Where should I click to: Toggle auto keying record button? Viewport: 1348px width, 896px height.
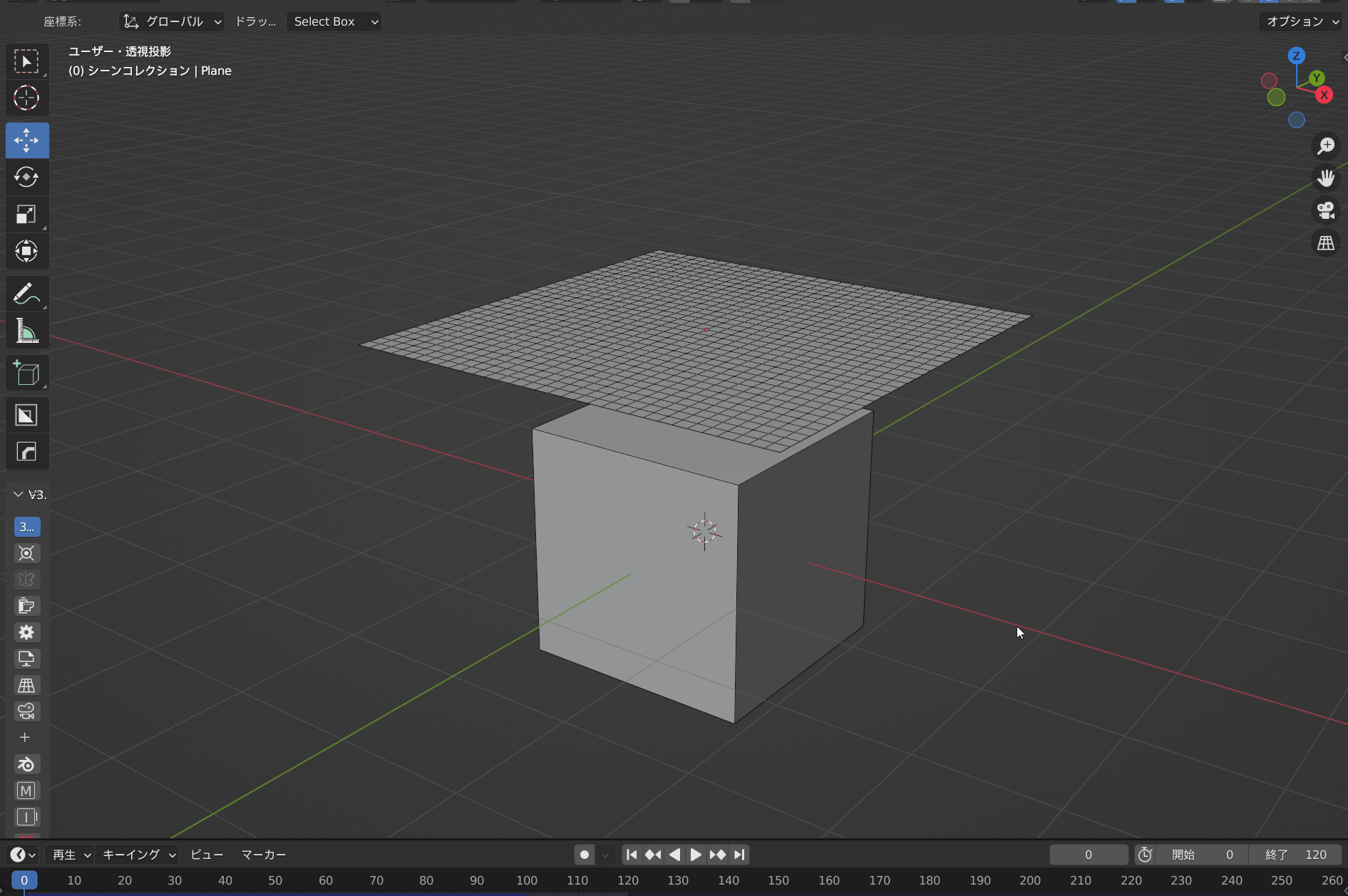585,855
